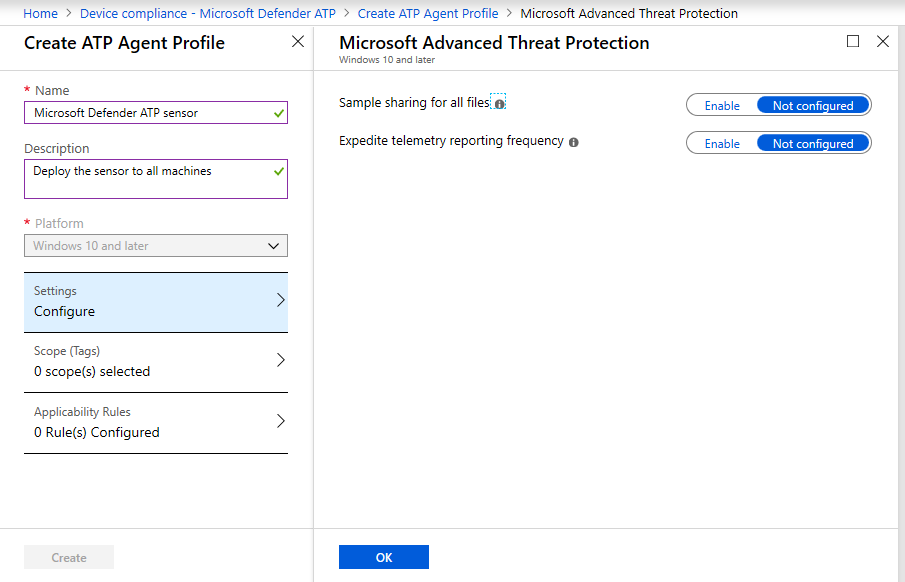Click into the Description text box
905x582 pixels.
coord(148,179)
